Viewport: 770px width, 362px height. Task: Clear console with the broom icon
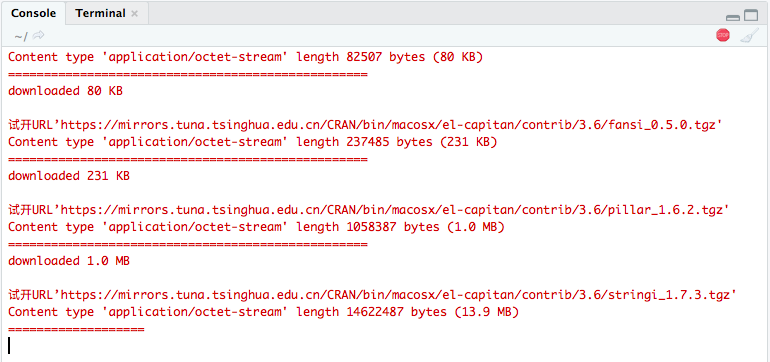[x=749, y=35]
